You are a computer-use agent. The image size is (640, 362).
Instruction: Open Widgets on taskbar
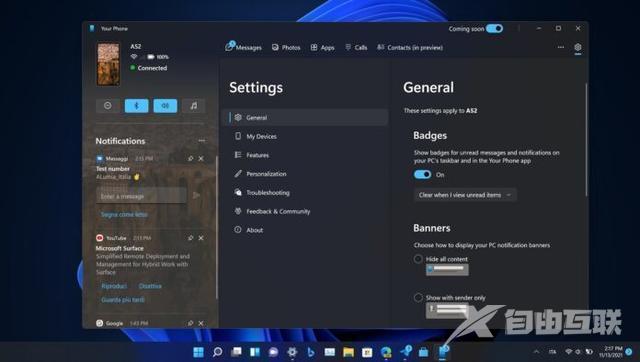tap(255, 352)
